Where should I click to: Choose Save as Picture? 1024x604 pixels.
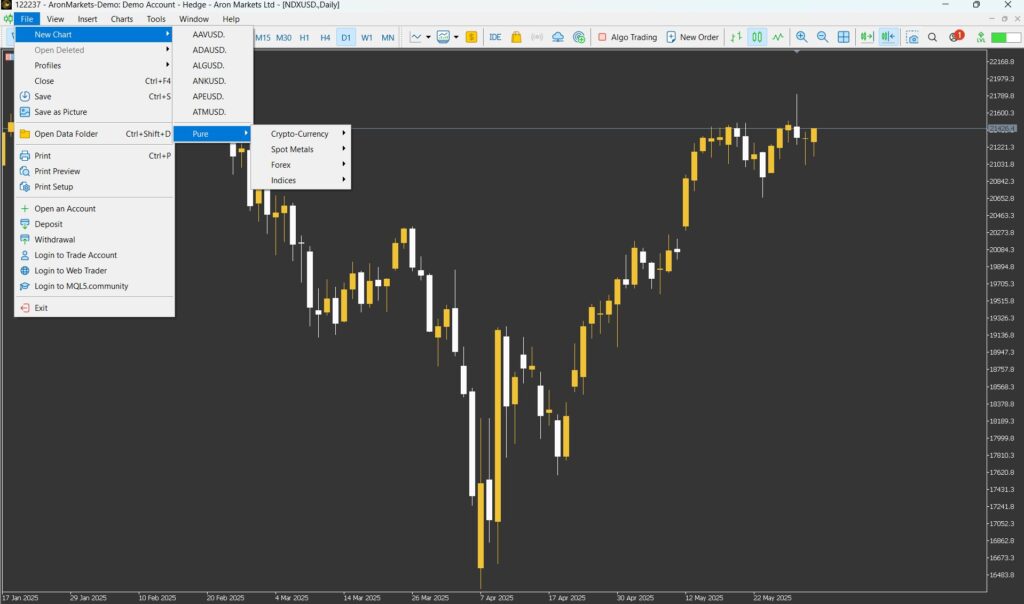(94, 112)
